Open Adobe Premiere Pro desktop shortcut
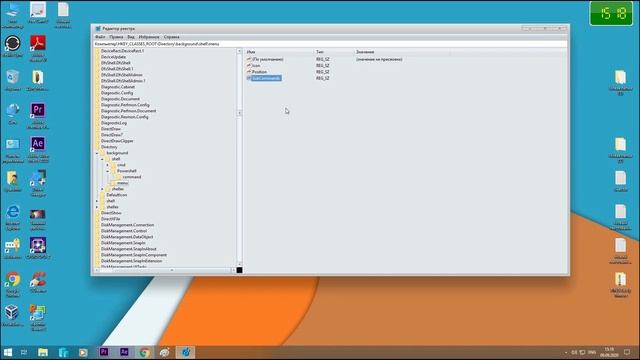Image resolution: width=640 pixels, height=360 pixels. point(38,115)
